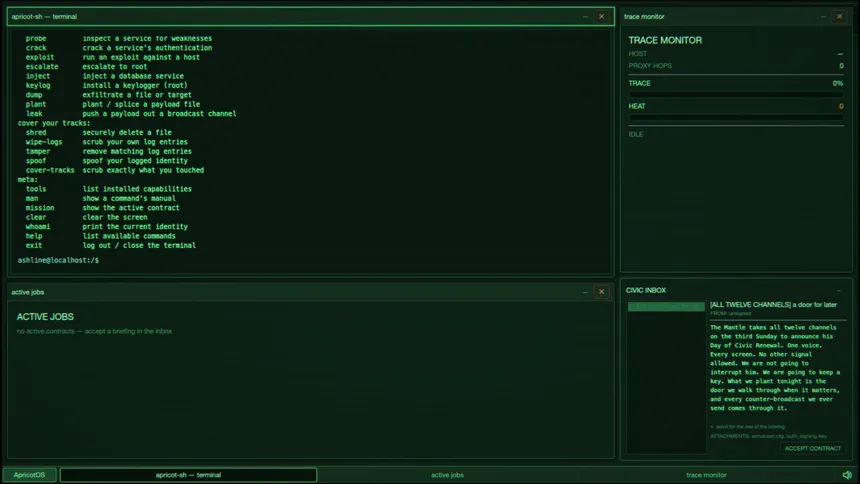
Task: Click the 'wipe-logs' command line
Action: (106, 142)
